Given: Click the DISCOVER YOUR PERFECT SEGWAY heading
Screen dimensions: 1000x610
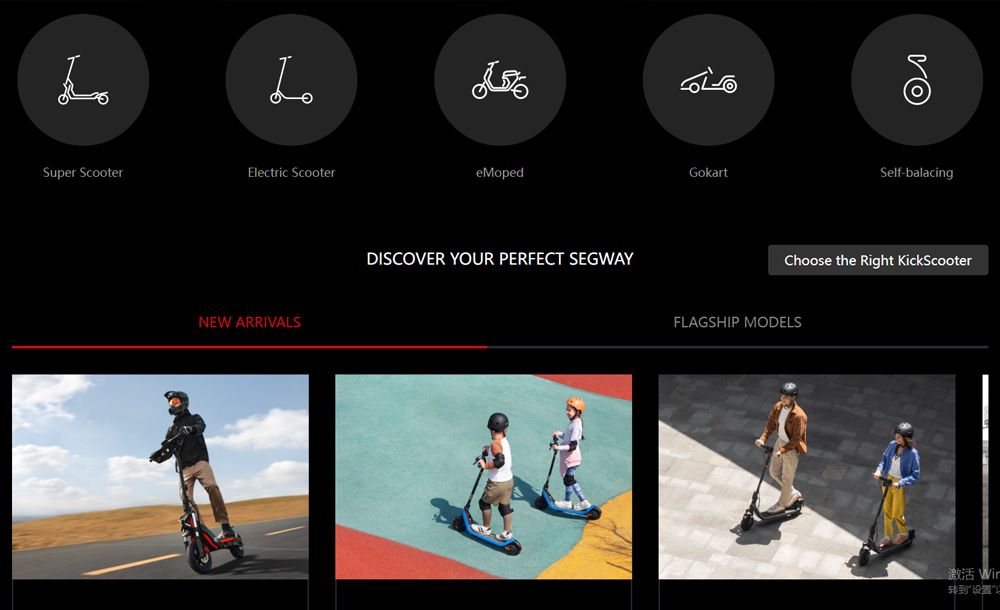Looking at the screenshot, I should 500,259.
